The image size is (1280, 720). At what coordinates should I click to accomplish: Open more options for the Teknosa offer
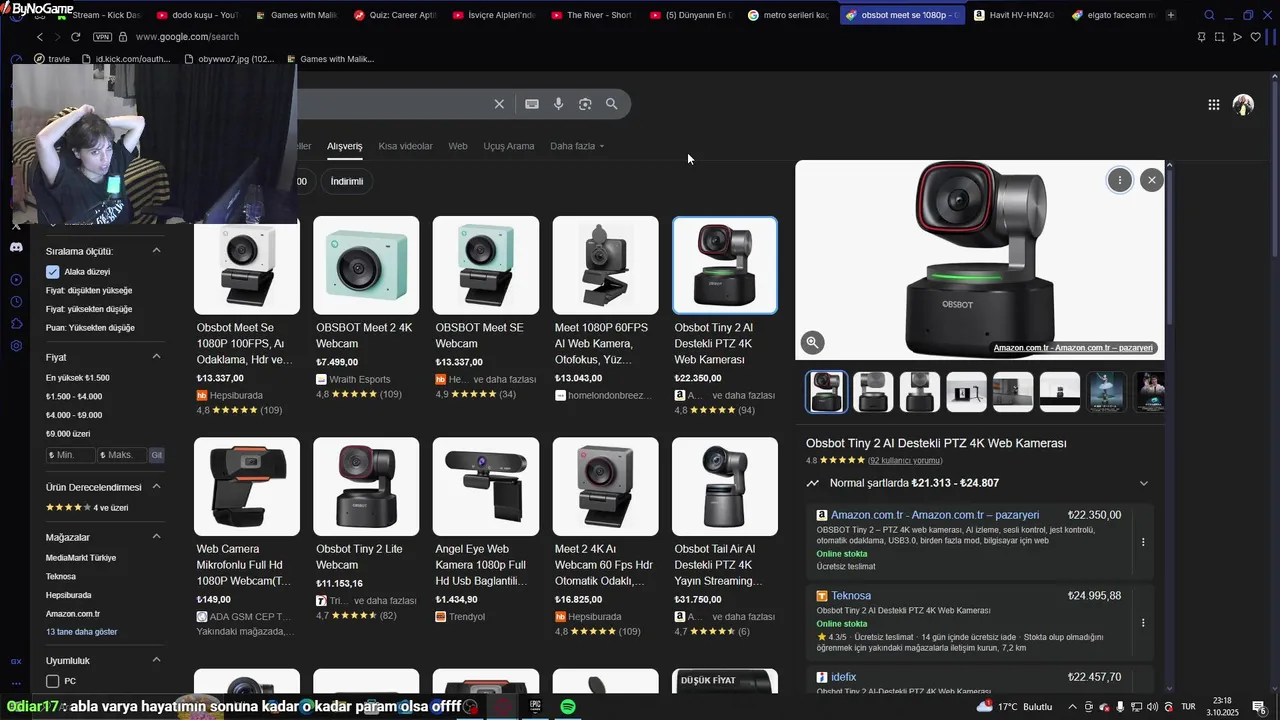pos(1143,622)
